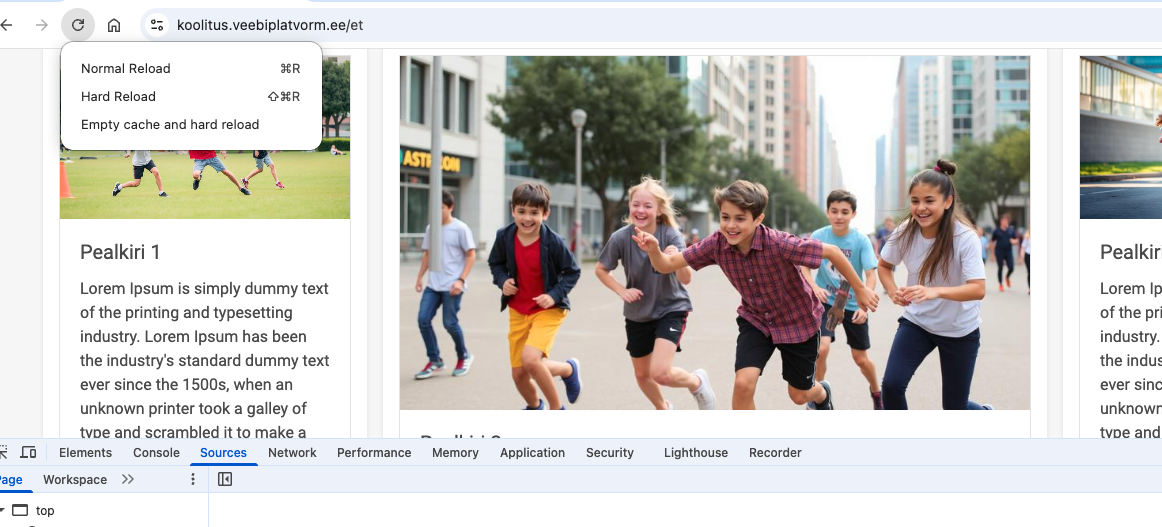1162x527 pixels.
Task: Switch to the Network tab
Action: coord(292,453)
